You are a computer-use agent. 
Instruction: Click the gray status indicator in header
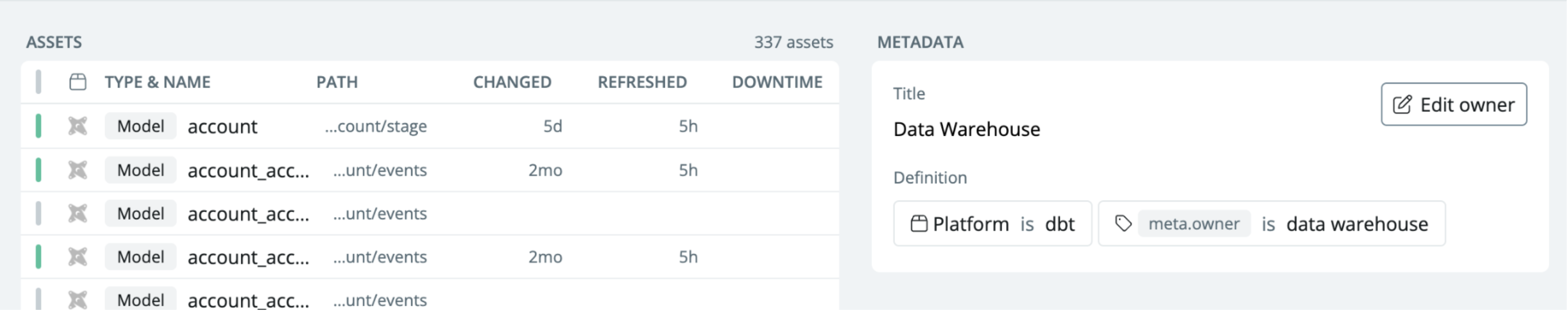(39, 81)
